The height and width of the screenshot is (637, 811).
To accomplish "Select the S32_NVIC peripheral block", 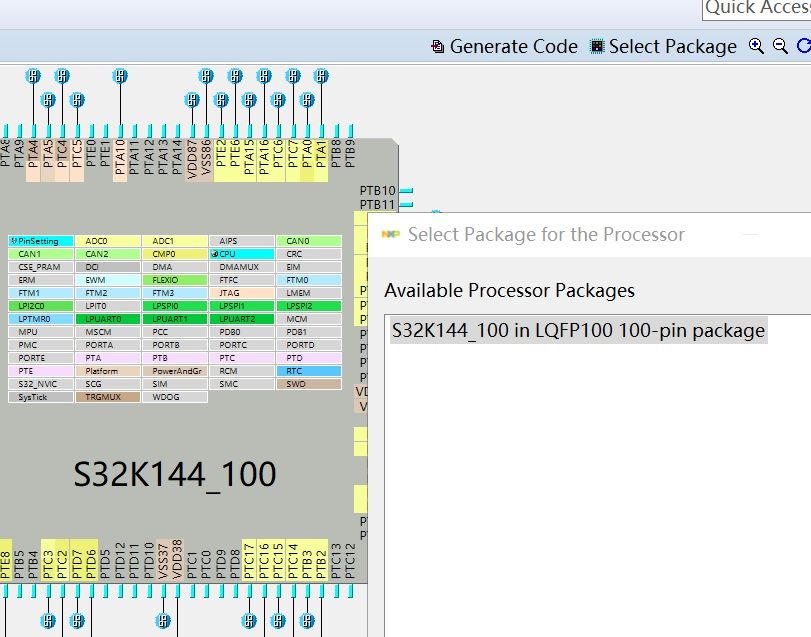I will pos(40,384).
